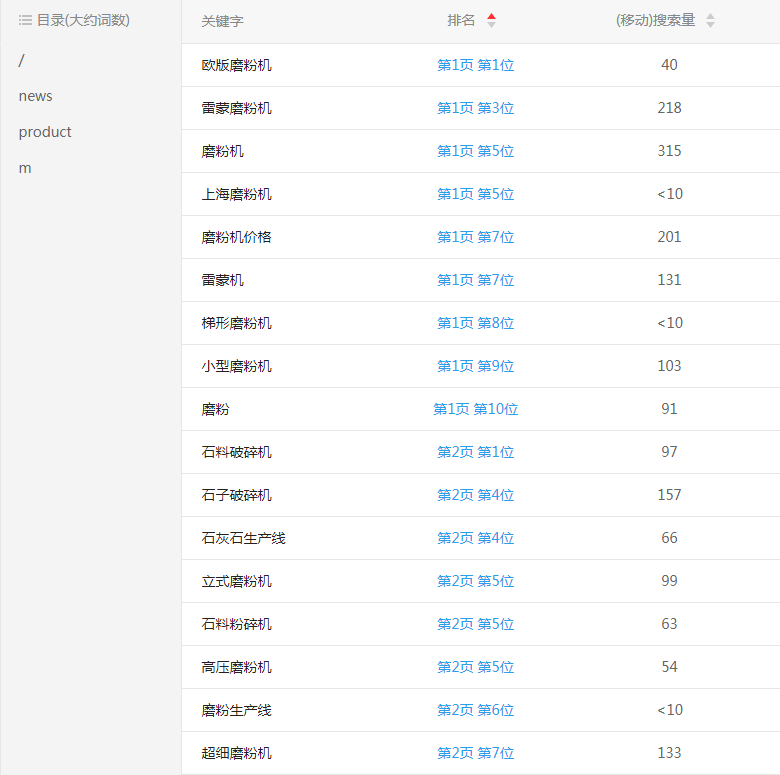
Task: Select the keyword 磨粉机价格
Action: [236, 237]
